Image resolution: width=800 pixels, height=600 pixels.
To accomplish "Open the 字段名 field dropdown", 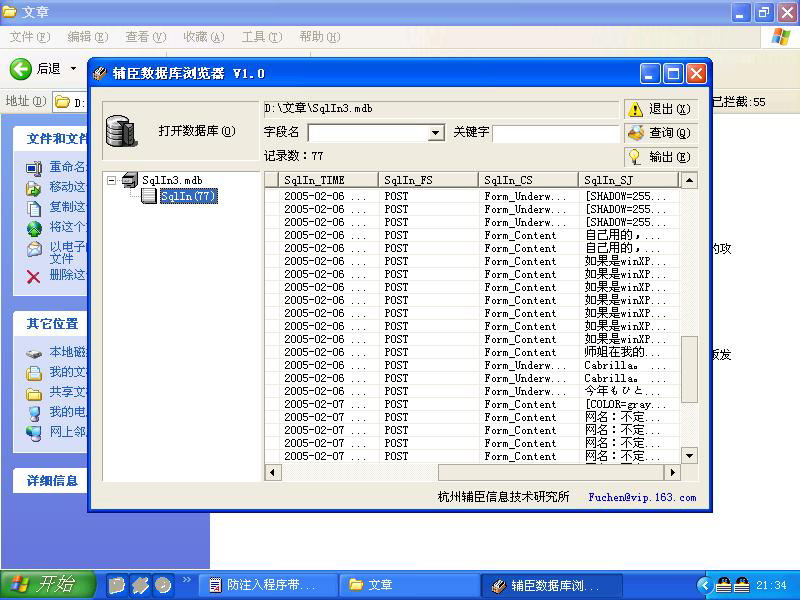I will click(435, 133).
